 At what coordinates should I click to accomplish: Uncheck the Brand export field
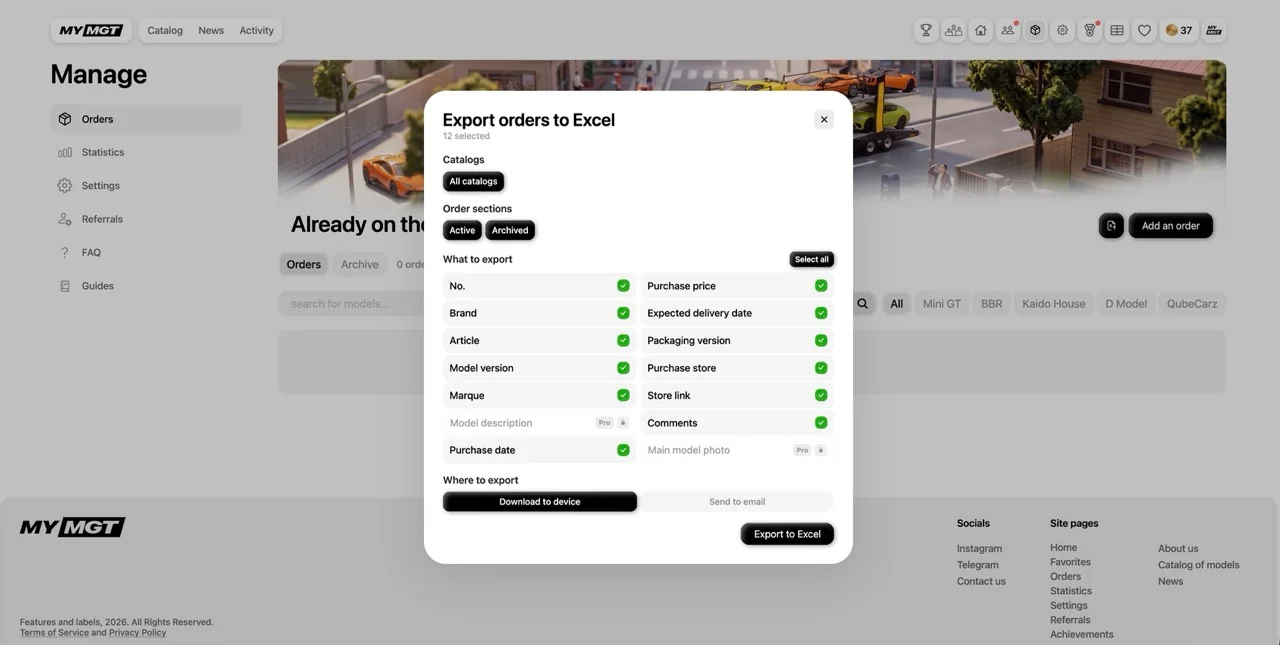pyautogui.click(x=623, y=313)
